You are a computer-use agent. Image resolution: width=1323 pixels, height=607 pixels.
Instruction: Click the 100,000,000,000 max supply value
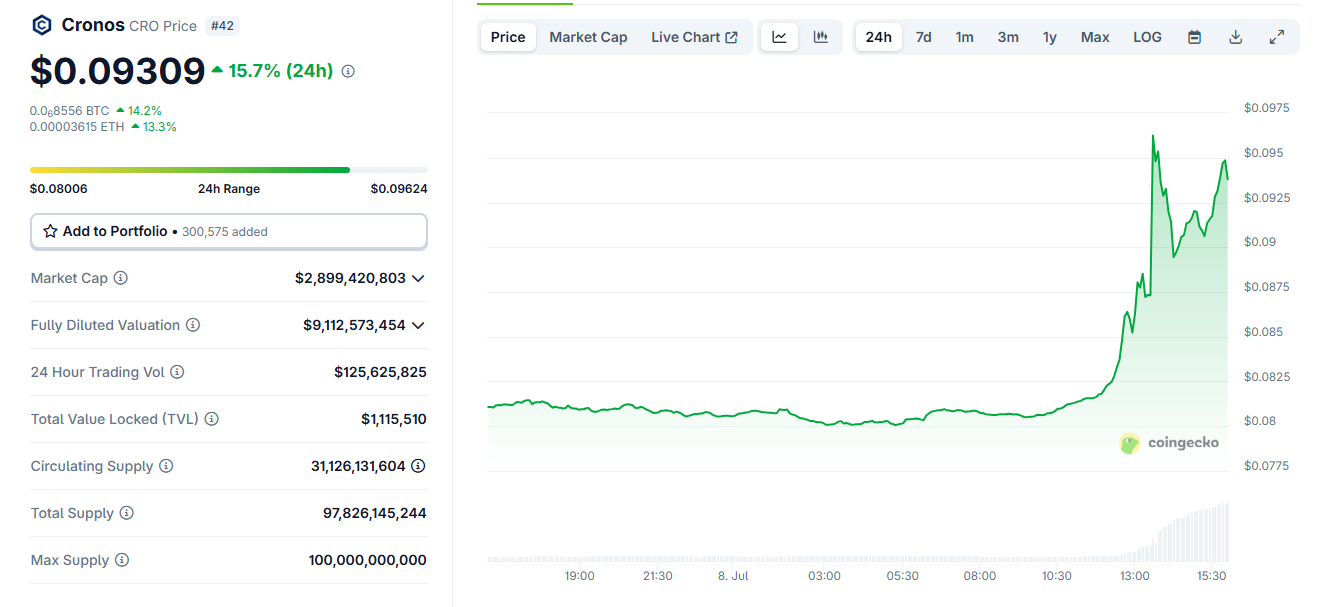point(368,560)
